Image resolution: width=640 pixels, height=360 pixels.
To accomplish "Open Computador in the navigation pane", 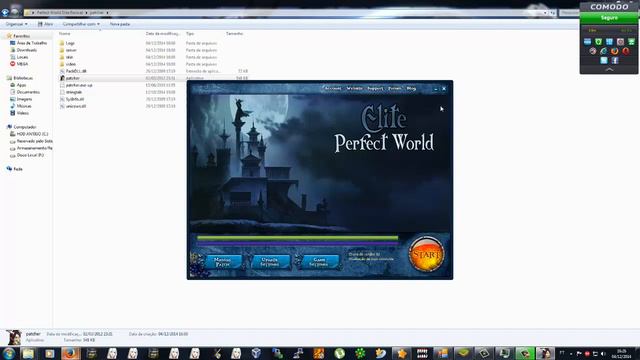I will [x=24, y=127].
